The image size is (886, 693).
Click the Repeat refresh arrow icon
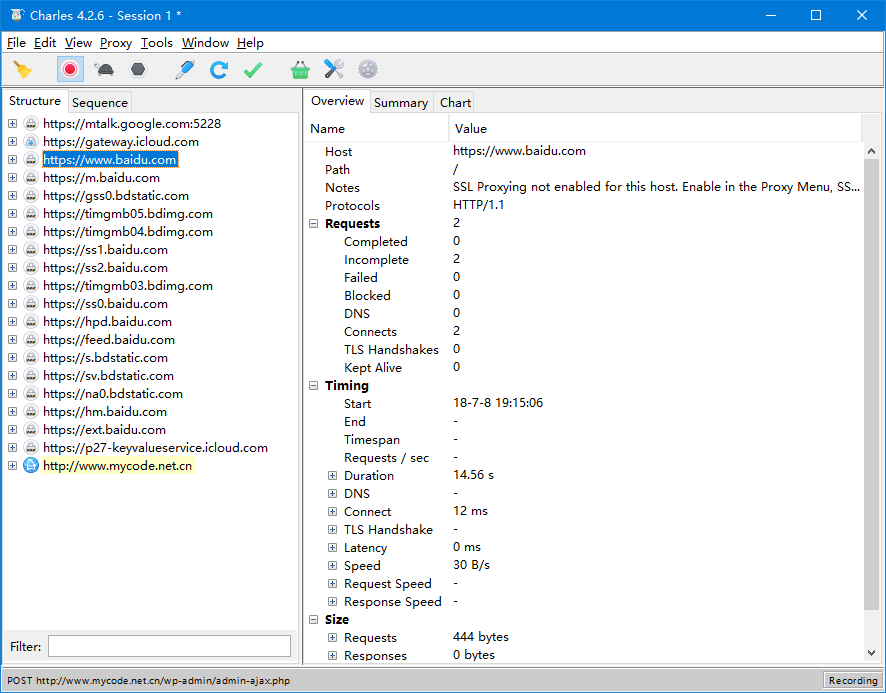219,70
